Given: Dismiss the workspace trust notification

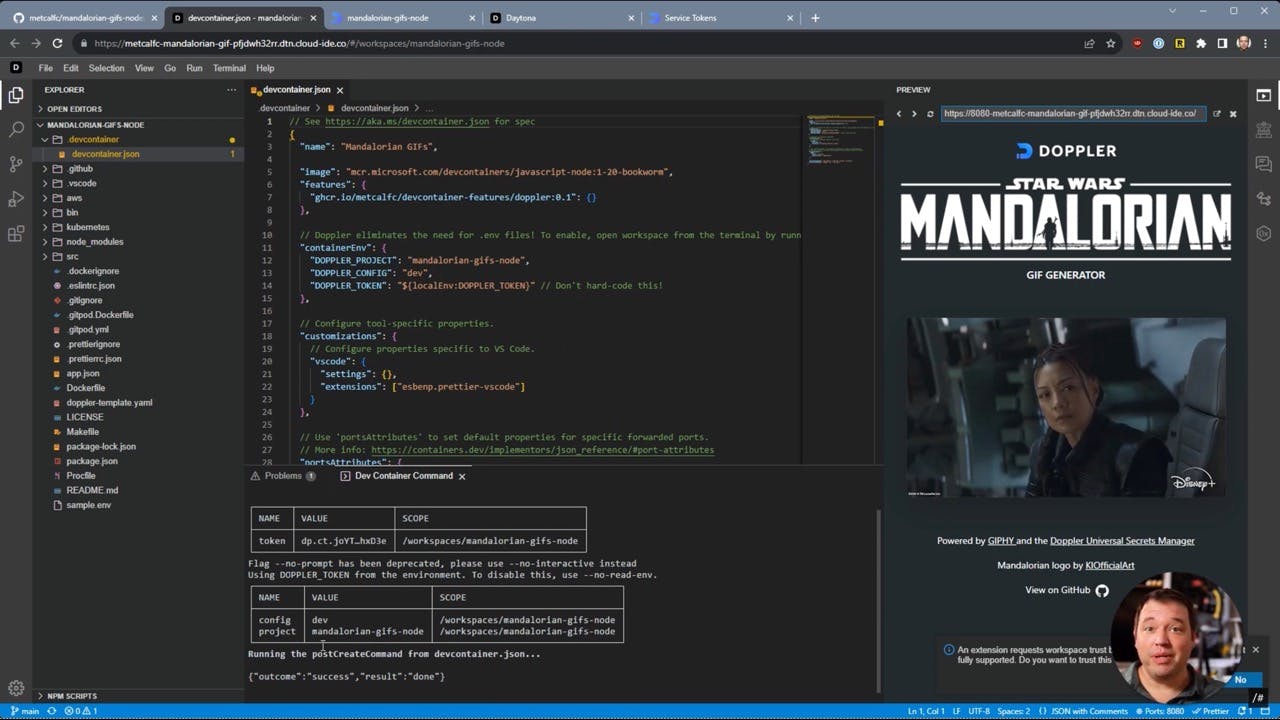Looking at the screenshot, I should [1255, 650].
